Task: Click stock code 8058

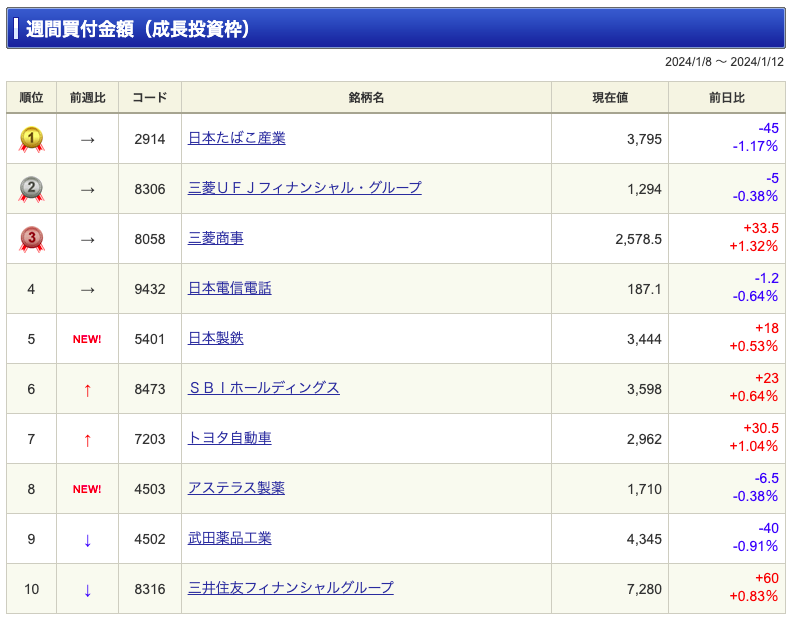Action: coord(150,239)
